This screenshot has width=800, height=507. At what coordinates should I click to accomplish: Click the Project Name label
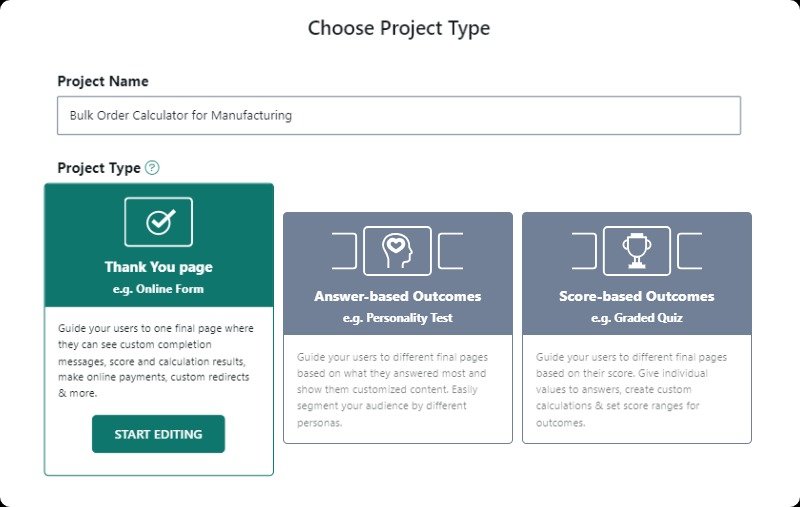click(x=103, y=81)
